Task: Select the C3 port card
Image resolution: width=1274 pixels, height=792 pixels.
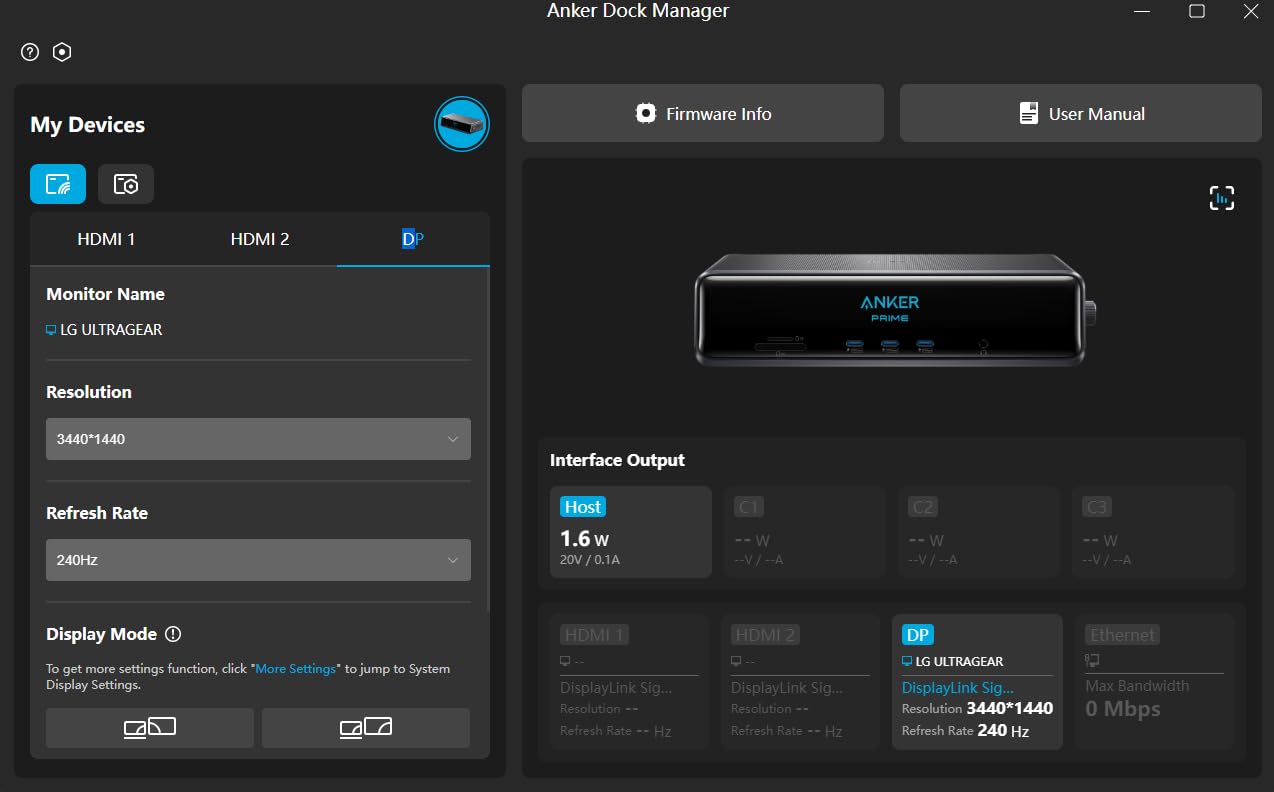Action: click(x=1153, y=532)
